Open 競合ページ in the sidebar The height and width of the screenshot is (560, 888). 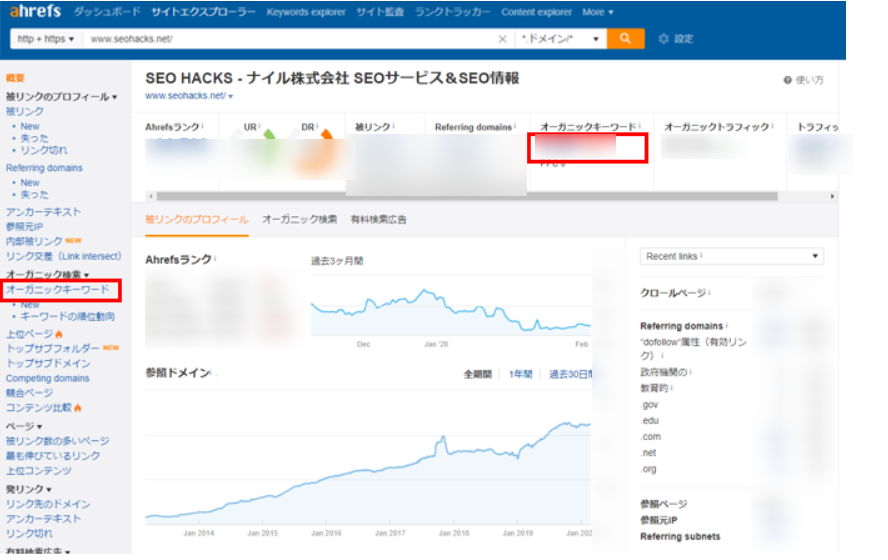pyautogui.click(x=29, y=392)
